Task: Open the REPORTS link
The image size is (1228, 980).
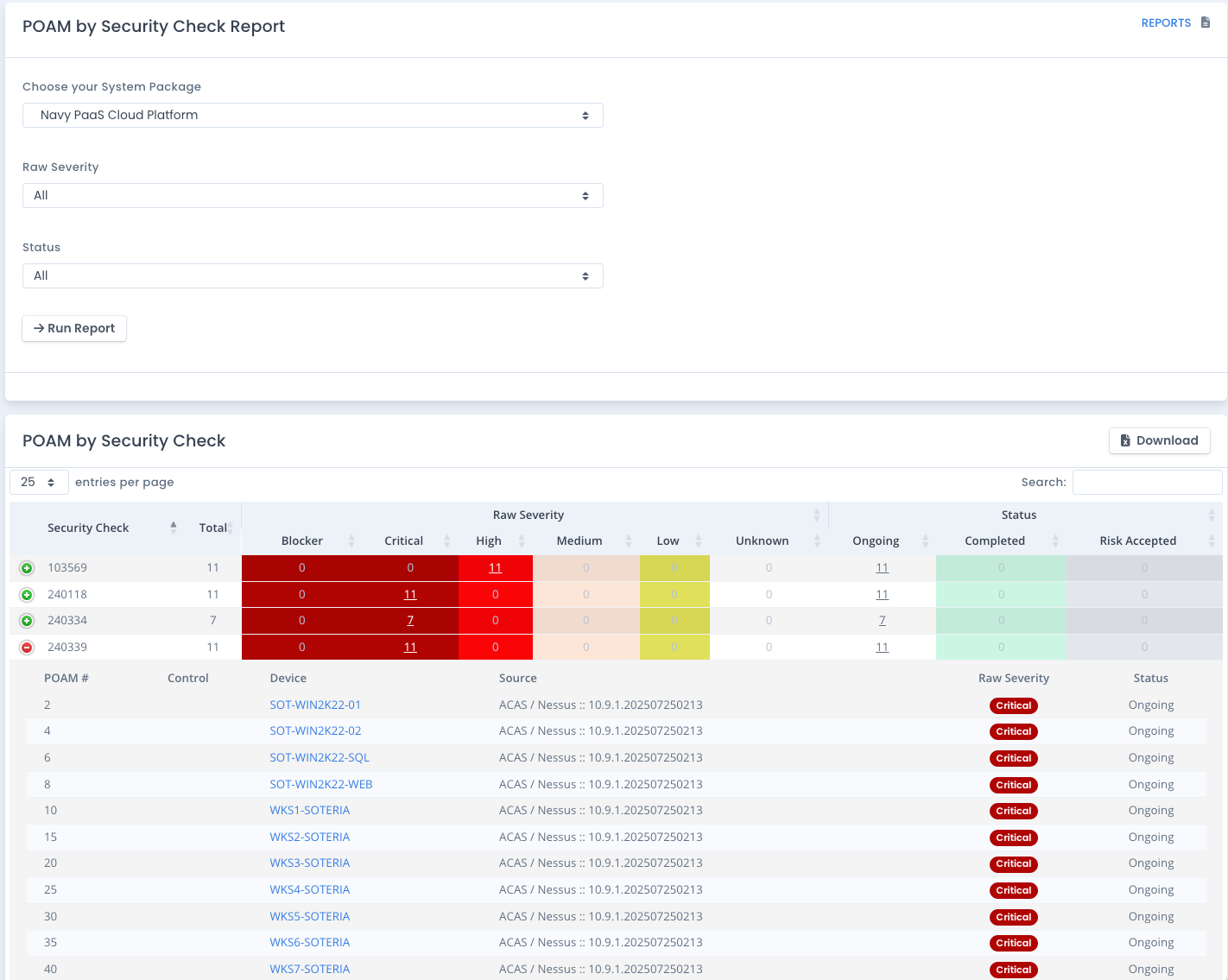Action: [x=1166, y=22]
